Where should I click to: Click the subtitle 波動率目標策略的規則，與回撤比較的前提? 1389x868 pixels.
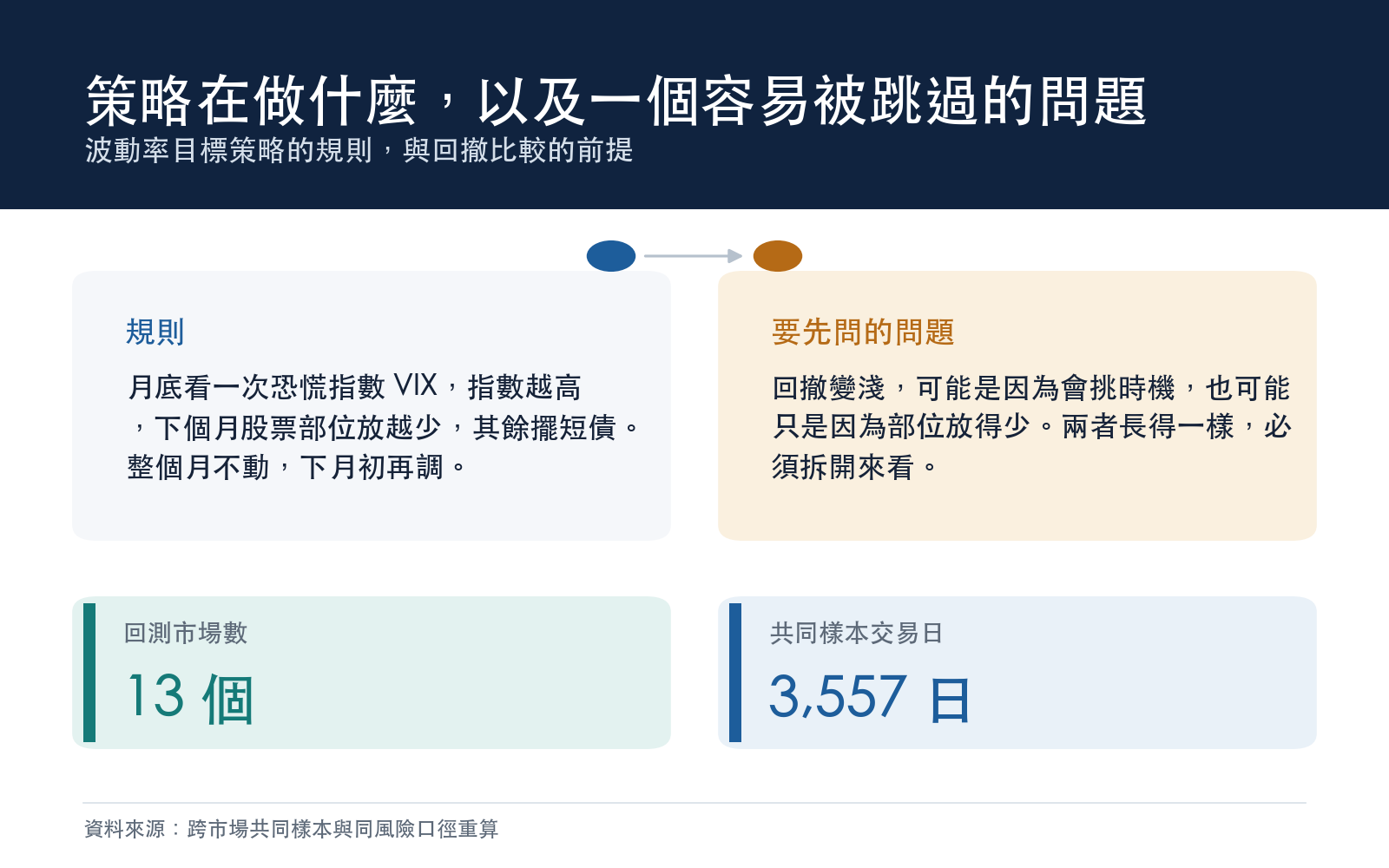tap(359, 150)
